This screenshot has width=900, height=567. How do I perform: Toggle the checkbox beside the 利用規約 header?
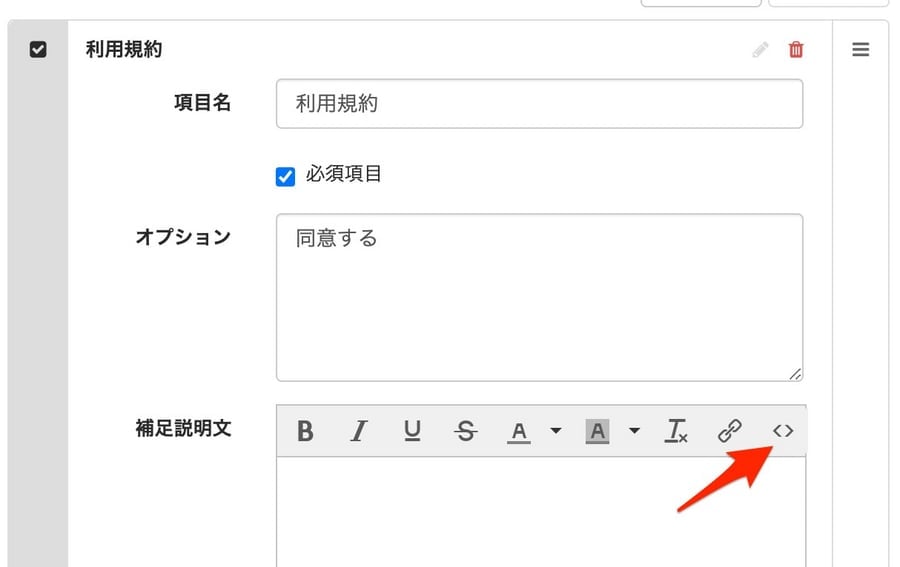click(x=38, y=50)
